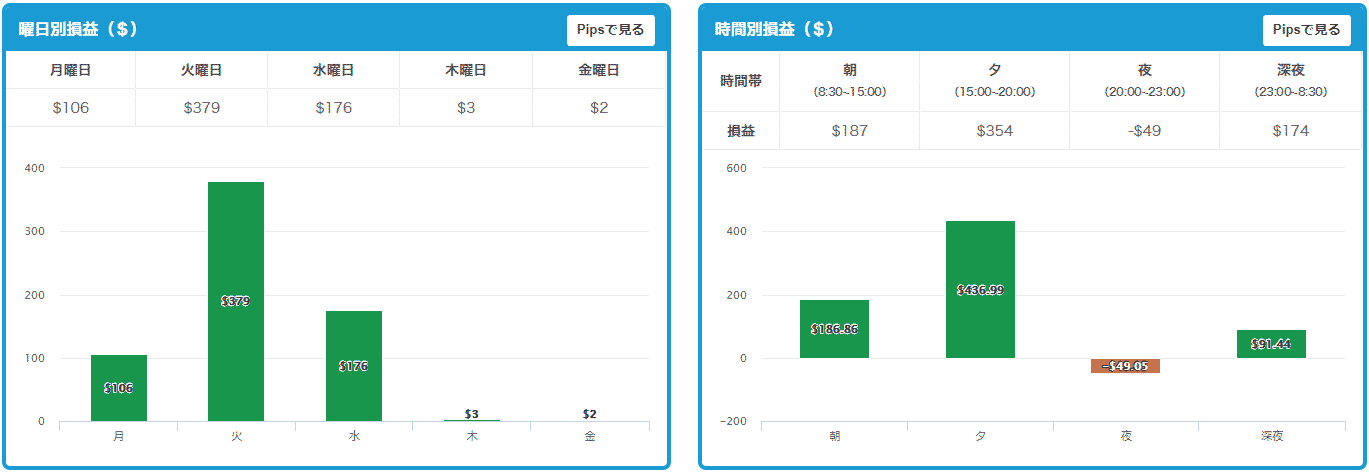This screenshot has height=473, width=1369.
Task: Click the $3 data label above 木
Action: click(x=472, y=414)
